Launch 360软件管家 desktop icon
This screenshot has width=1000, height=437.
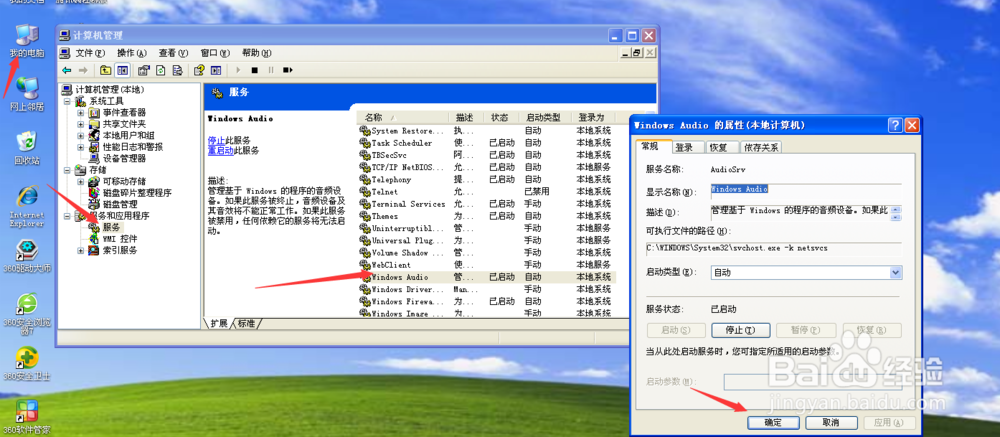26,417
